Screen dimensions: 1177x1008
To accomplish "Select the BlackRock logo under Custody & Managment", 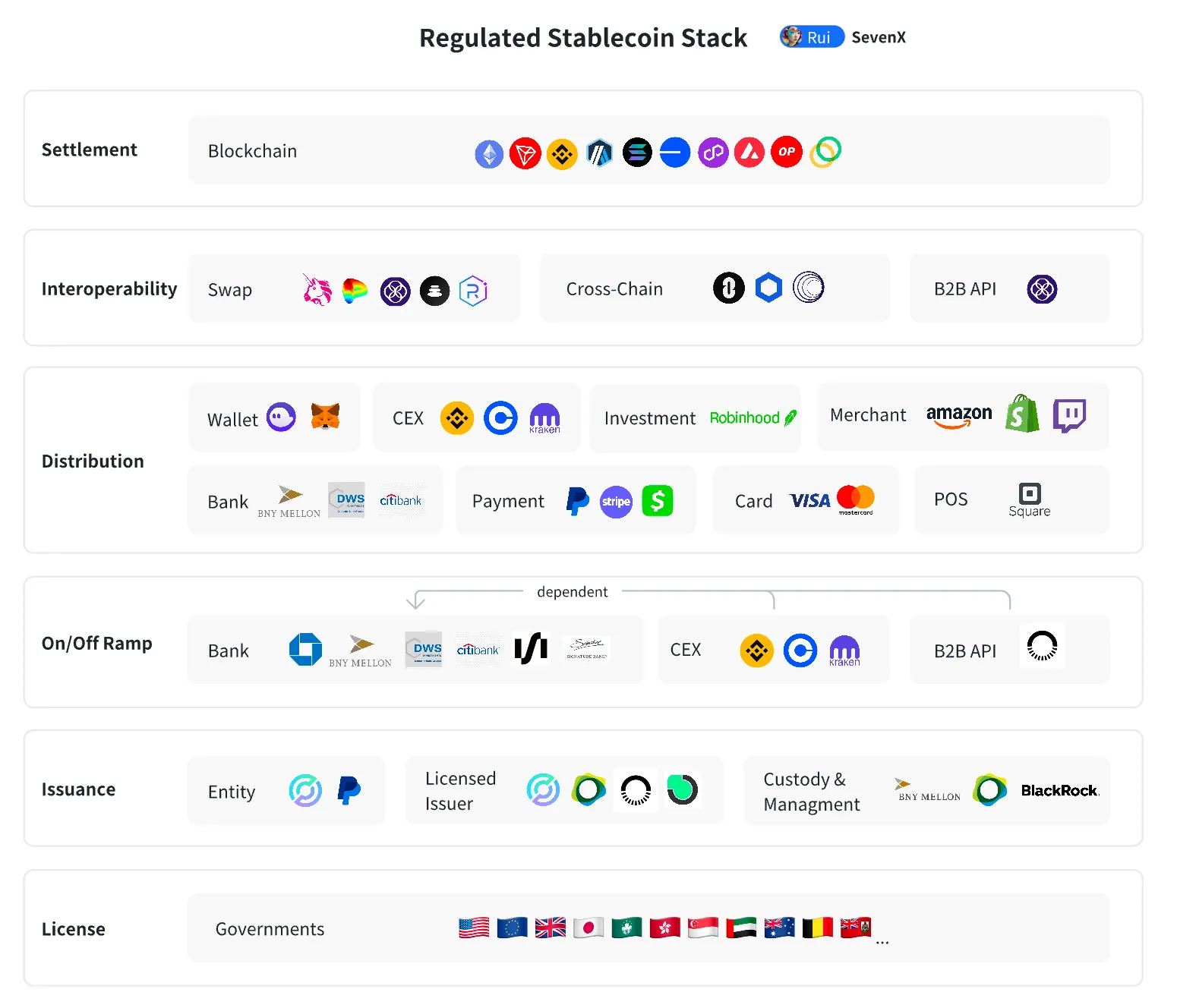I will pyautogui.click(x=1059, y=790).
